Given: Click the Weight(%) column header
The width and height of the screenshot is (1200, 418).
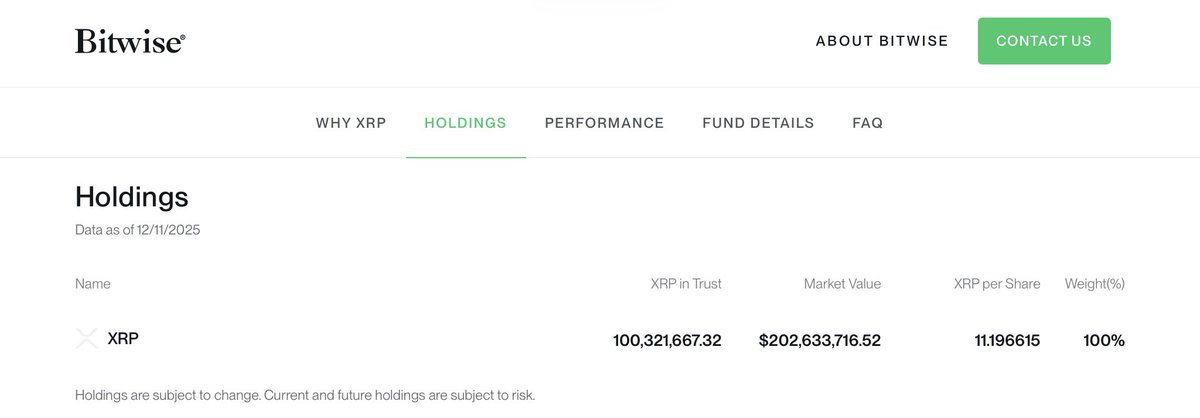Looking at the screenshot, I should (1095, 284).
